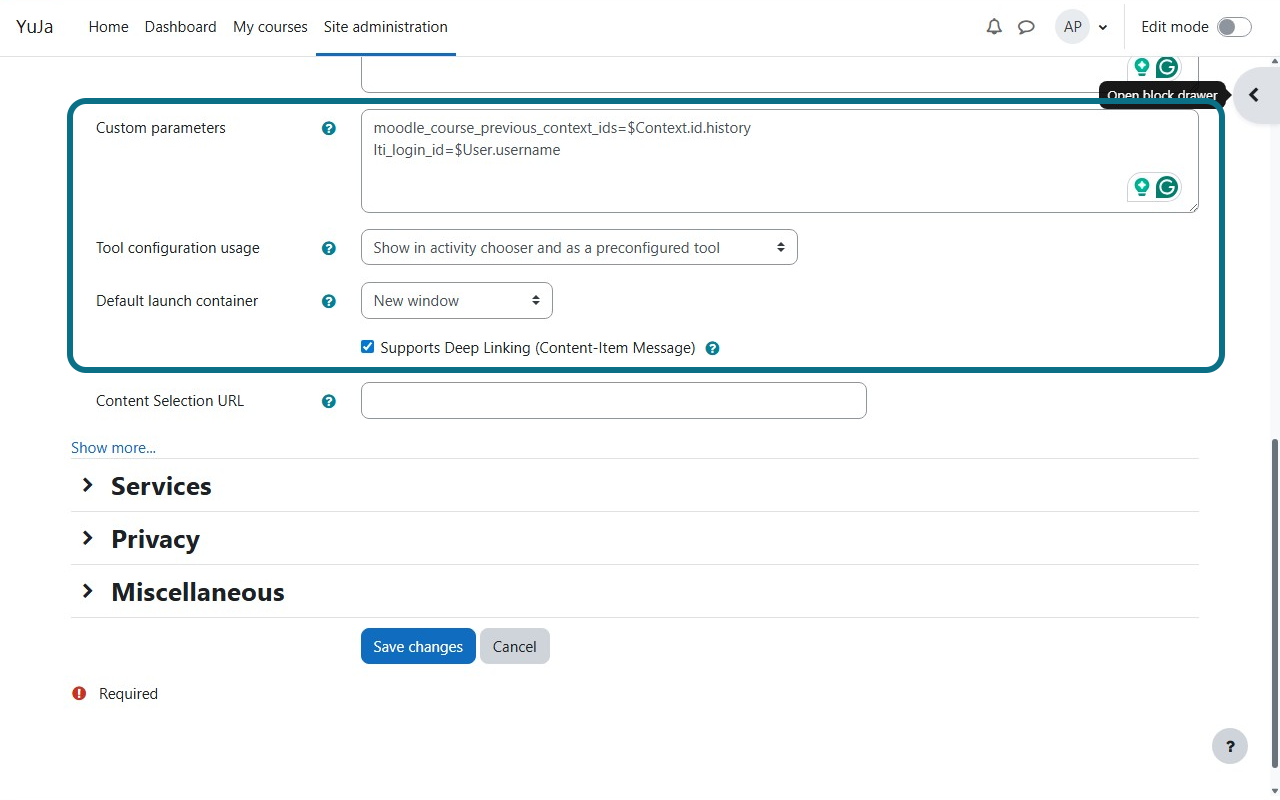1280x800 pixels.
Task: Click the YuJa site logo
Action: click(35, 27)
